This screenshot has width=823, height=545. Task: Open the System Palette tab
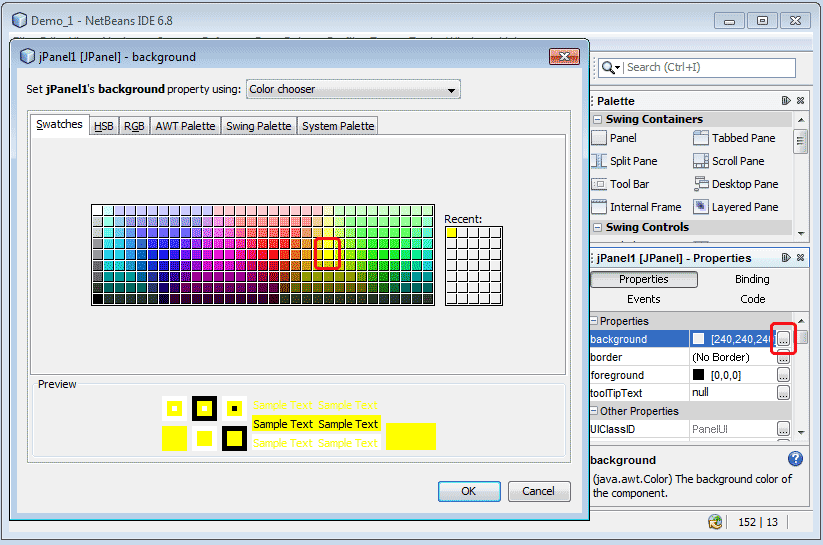coord(338,126)
